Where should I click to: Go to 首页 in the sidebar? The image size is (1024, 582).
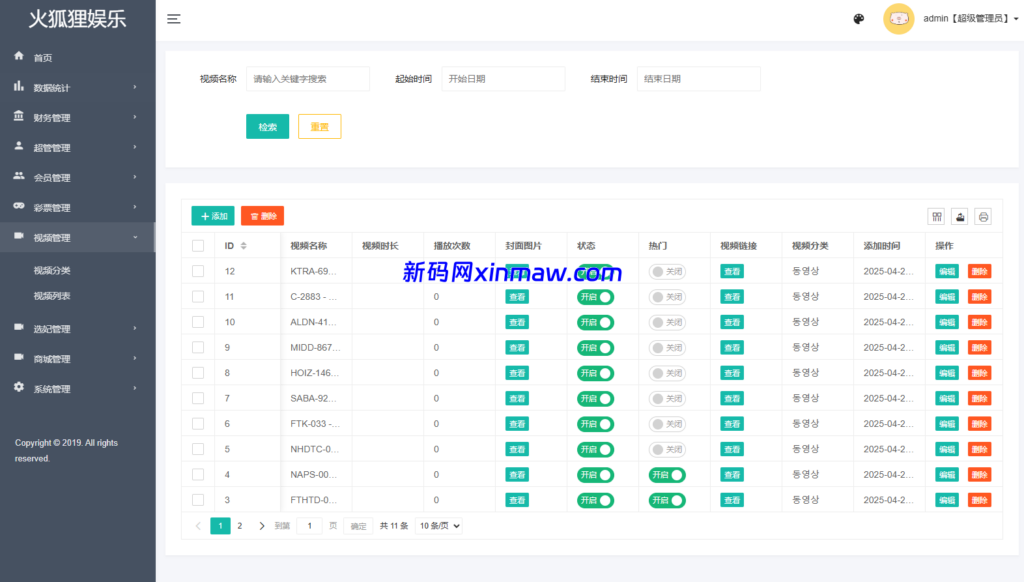coord(43,58)
